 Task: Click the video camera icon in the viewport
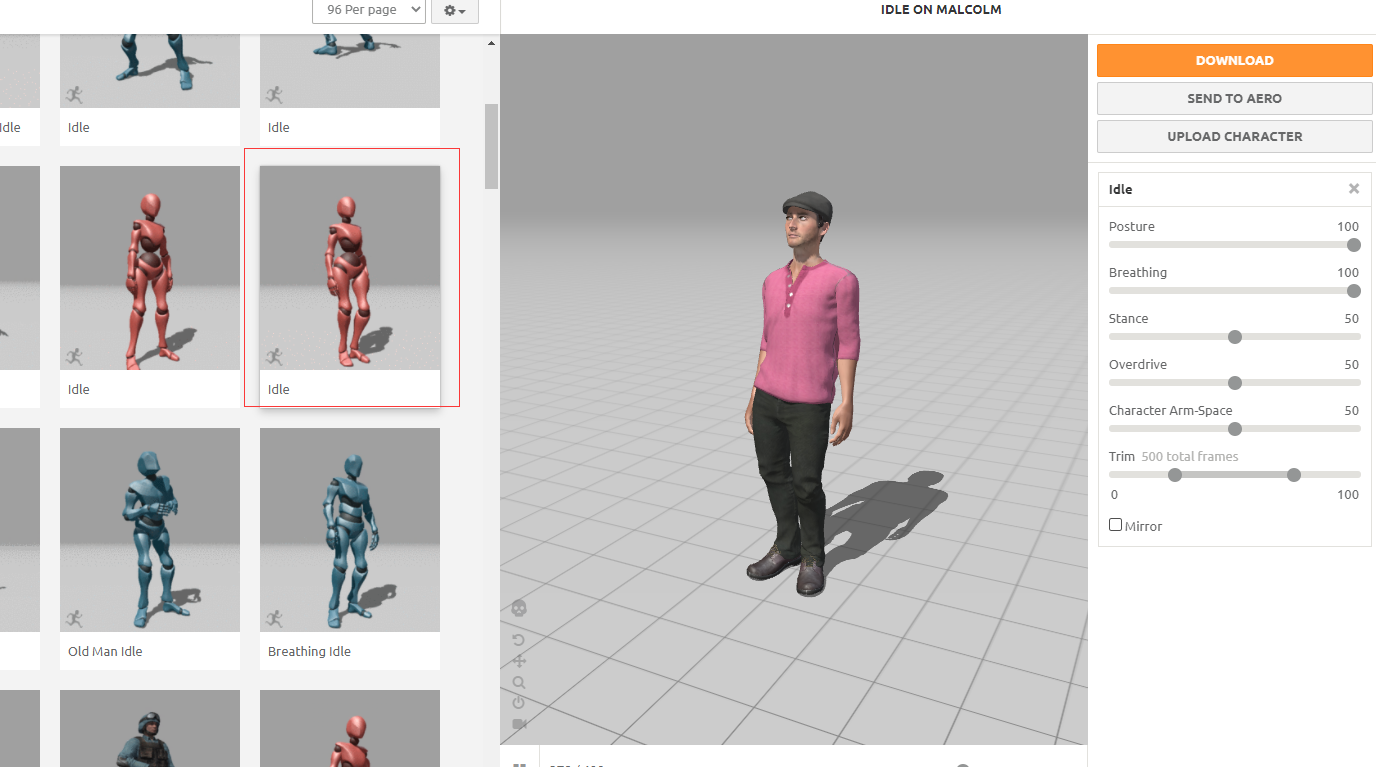(519, 724)
